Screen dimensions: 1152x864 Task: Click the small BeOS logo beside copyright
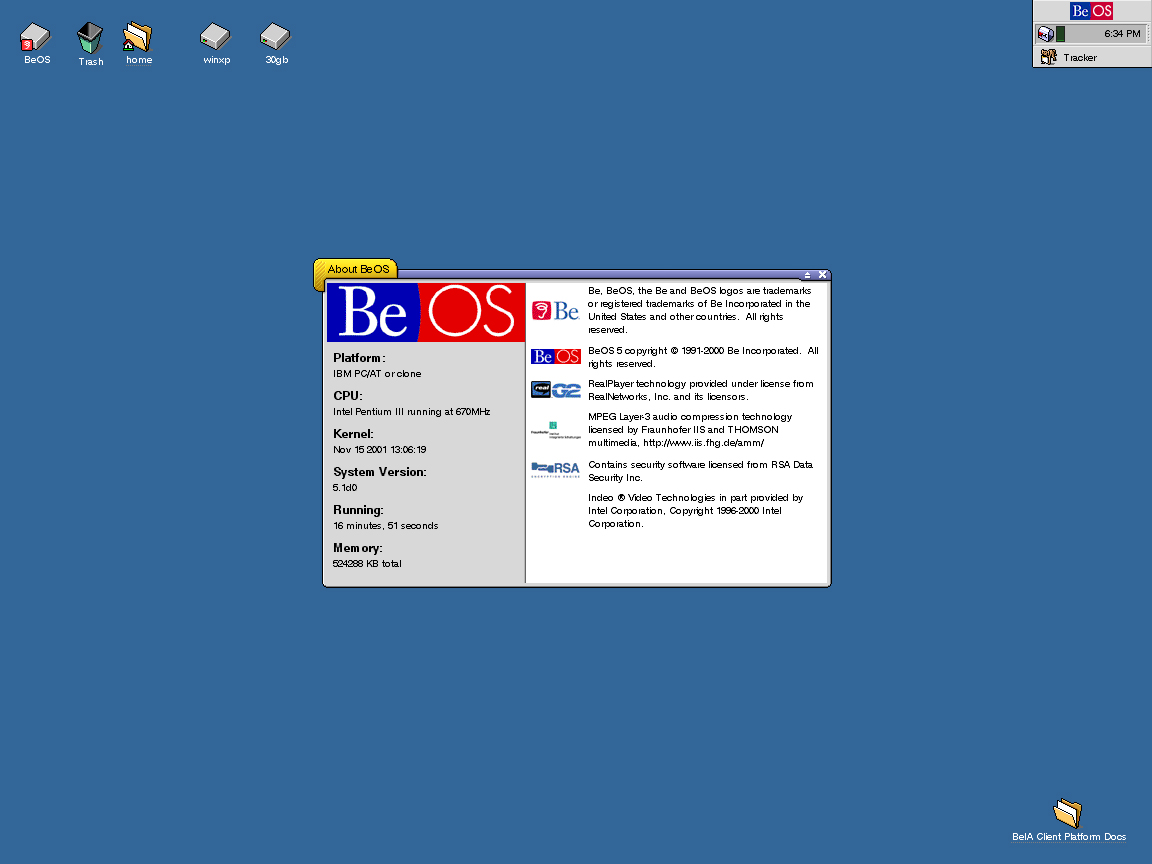click(x=555, y=356)
